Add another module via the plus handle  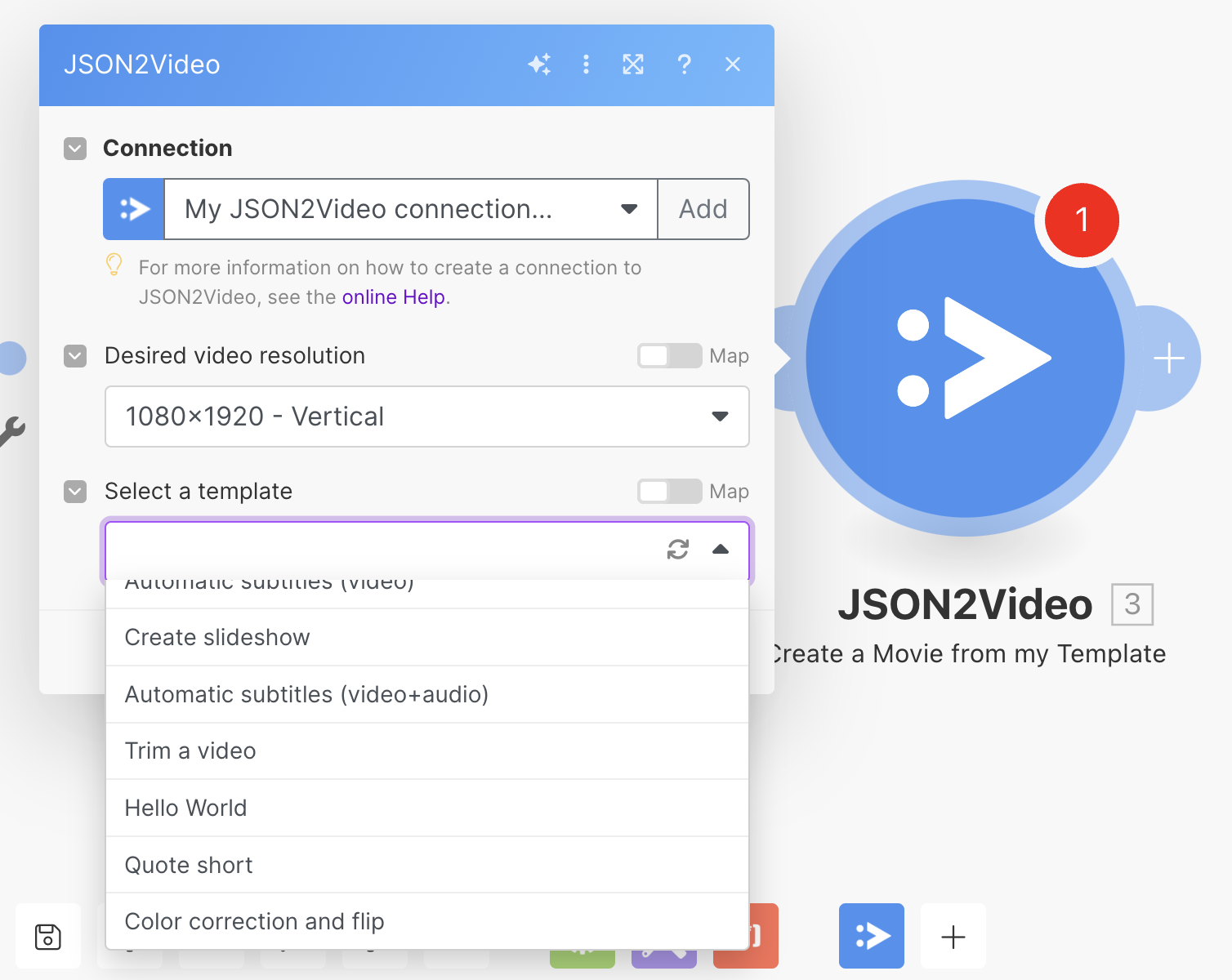click(x=1169, y=359)
